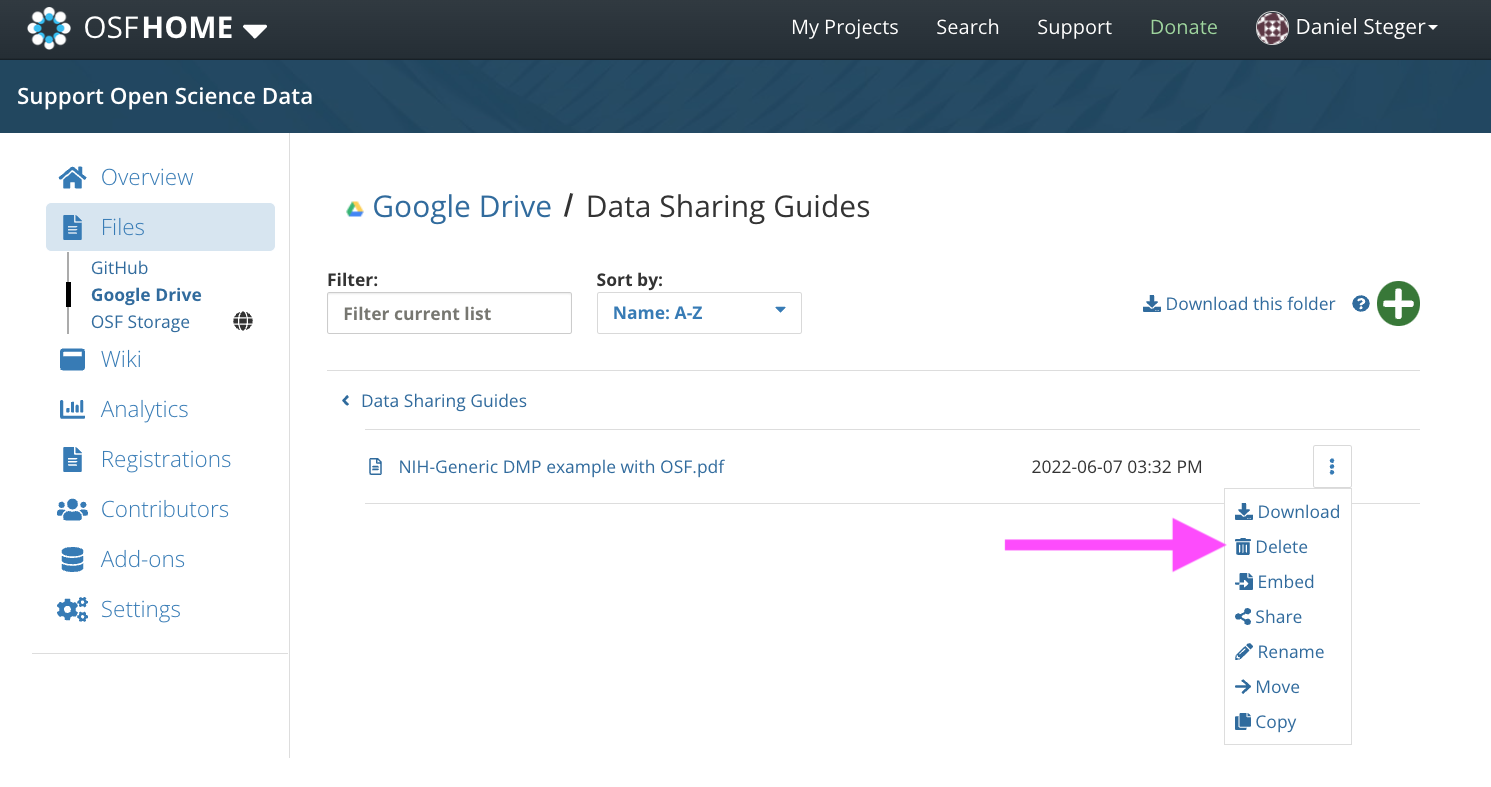This screenshot has height=787, width=1491.
Task: Choose Download from file menu
Action: (1288, 512)
